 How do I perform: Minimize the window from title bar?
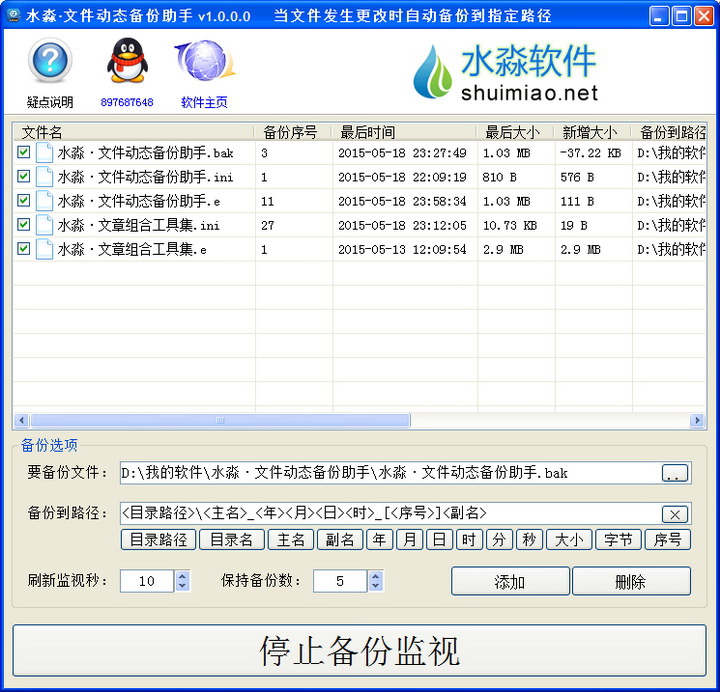tap(659, 16)
